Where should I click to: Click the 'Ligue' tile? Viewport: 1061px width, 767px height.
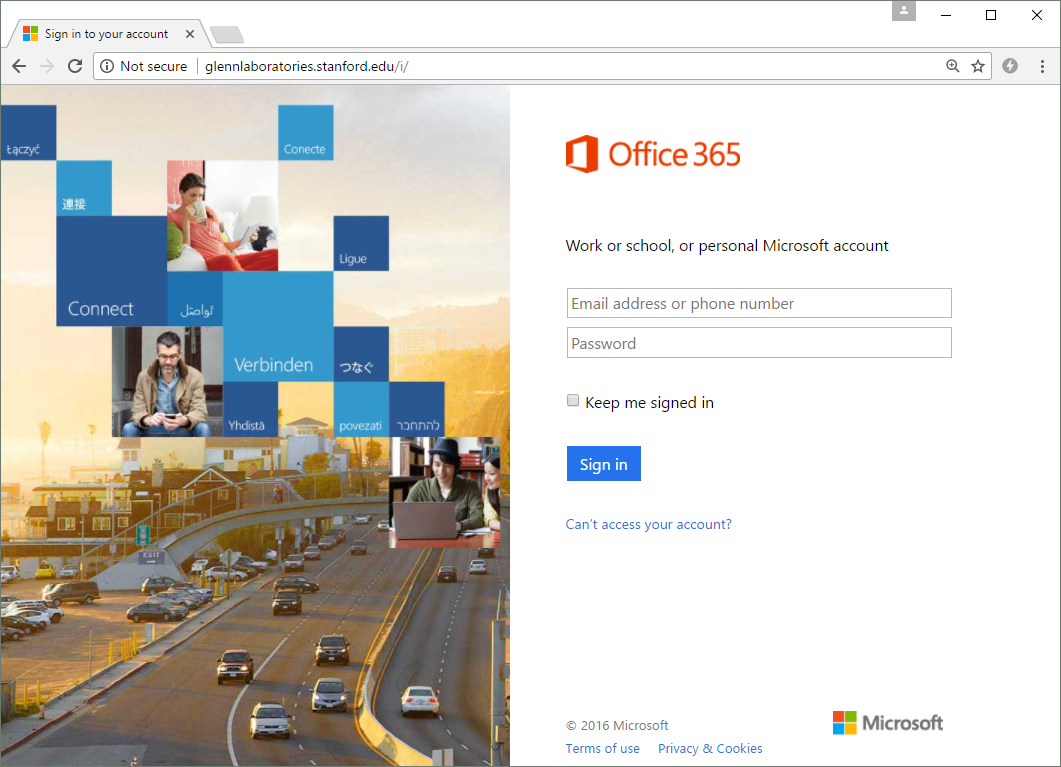tap(361, 243)
